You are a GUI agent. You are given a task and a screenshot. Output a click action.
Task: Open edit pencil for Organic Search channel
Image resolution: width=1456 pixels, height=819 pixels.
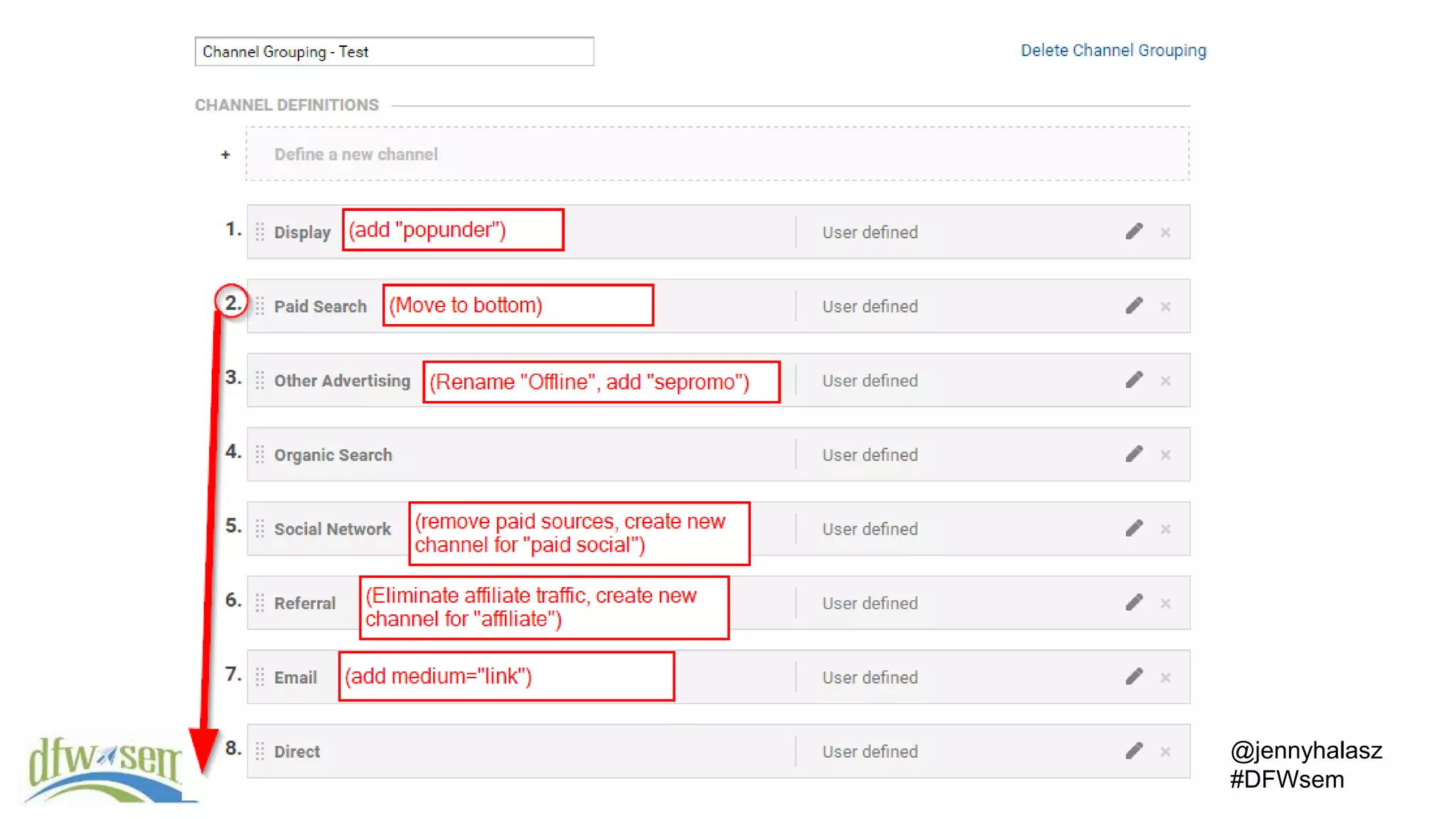click(1134, 454)
